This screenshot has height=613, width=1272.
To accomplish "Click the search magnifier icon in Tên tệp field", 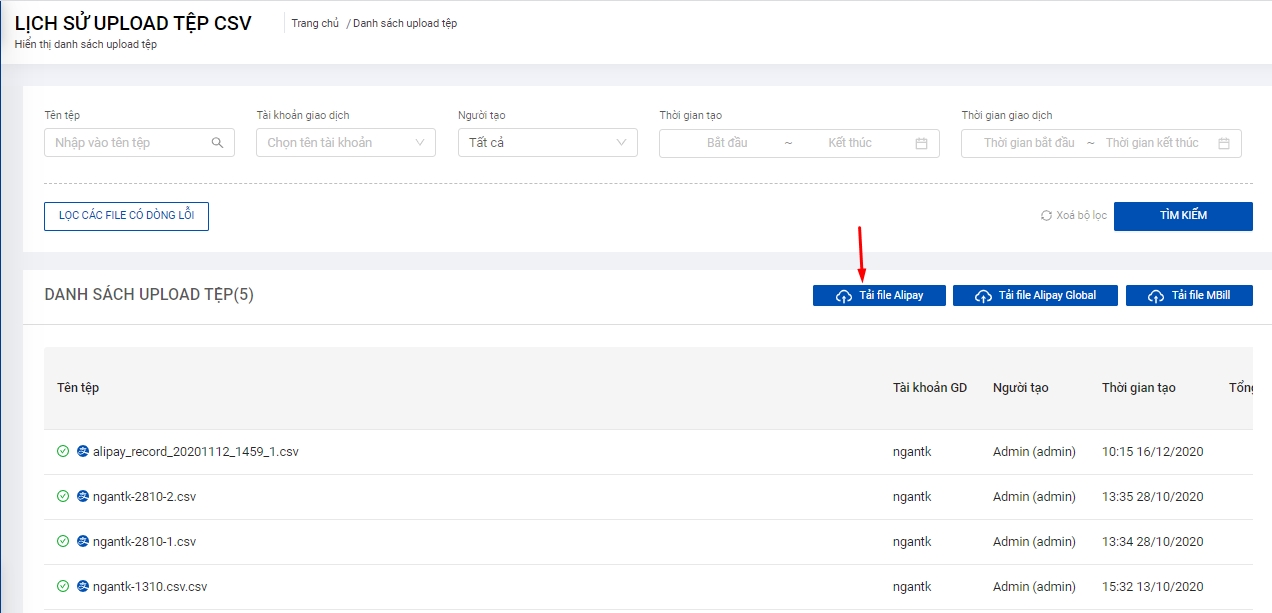I will [217, 143].
